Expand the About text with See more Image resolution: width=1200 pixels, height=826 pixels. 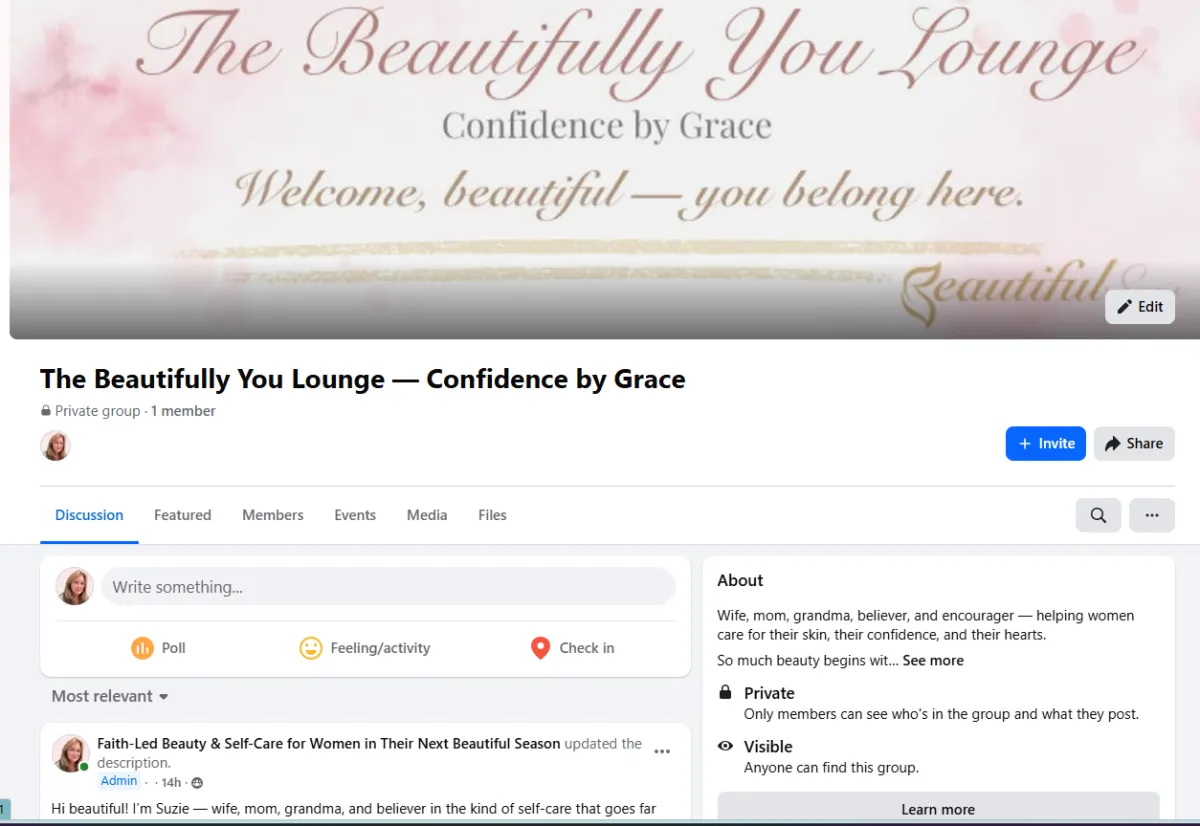coord(933,660)
